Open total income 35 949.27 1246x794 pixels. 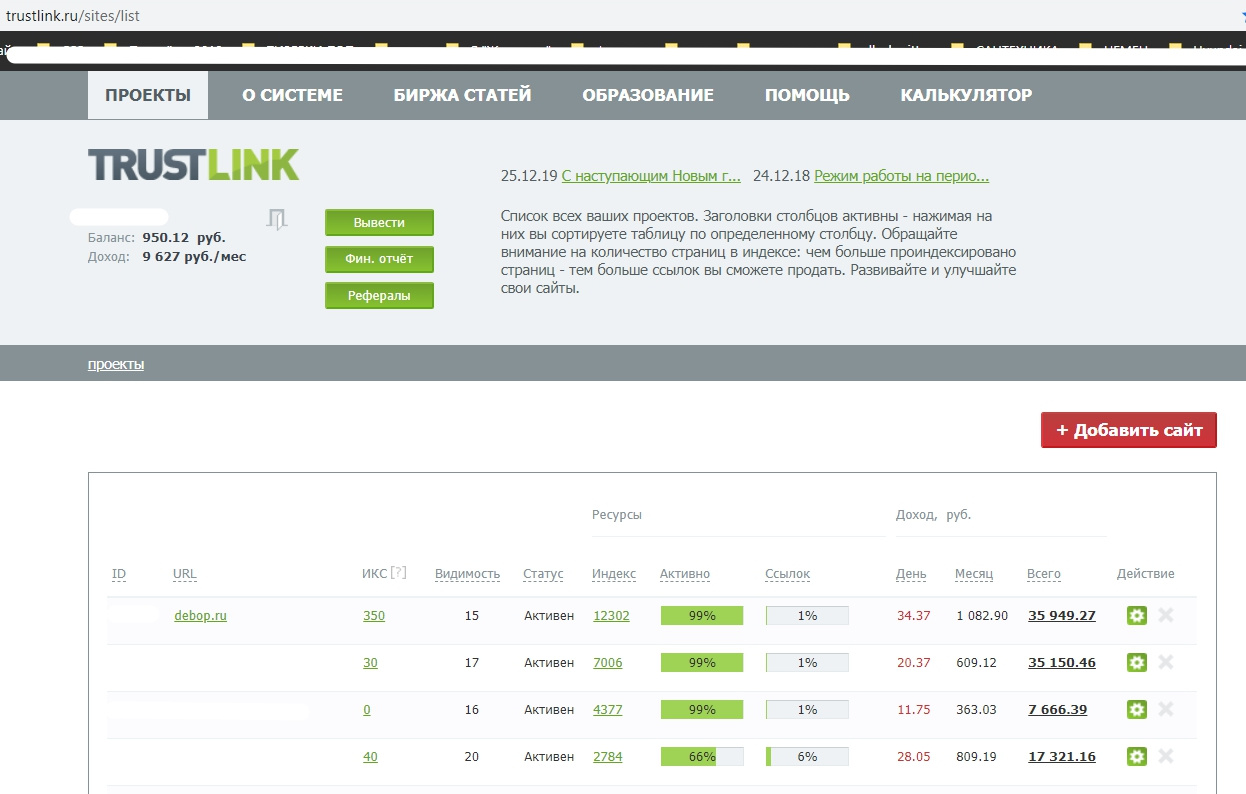1062,616
